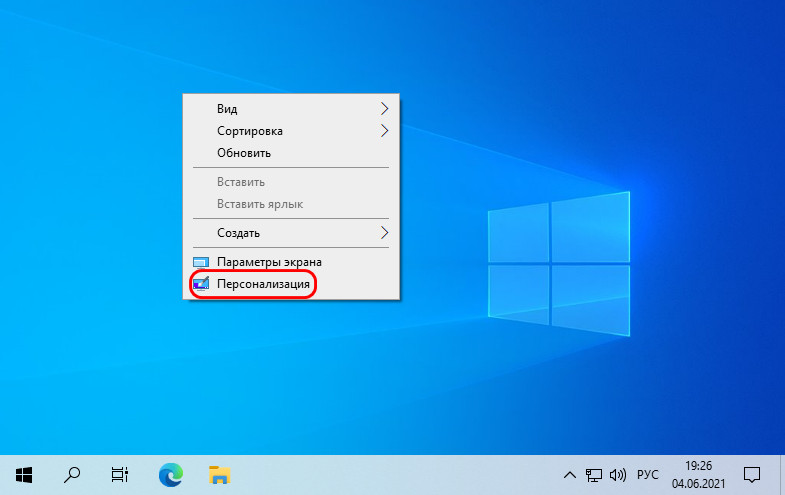Viewport: 785px width, 495px height.
Task: Click the Параметры экрана monitor icon
Action: (201, 262)
